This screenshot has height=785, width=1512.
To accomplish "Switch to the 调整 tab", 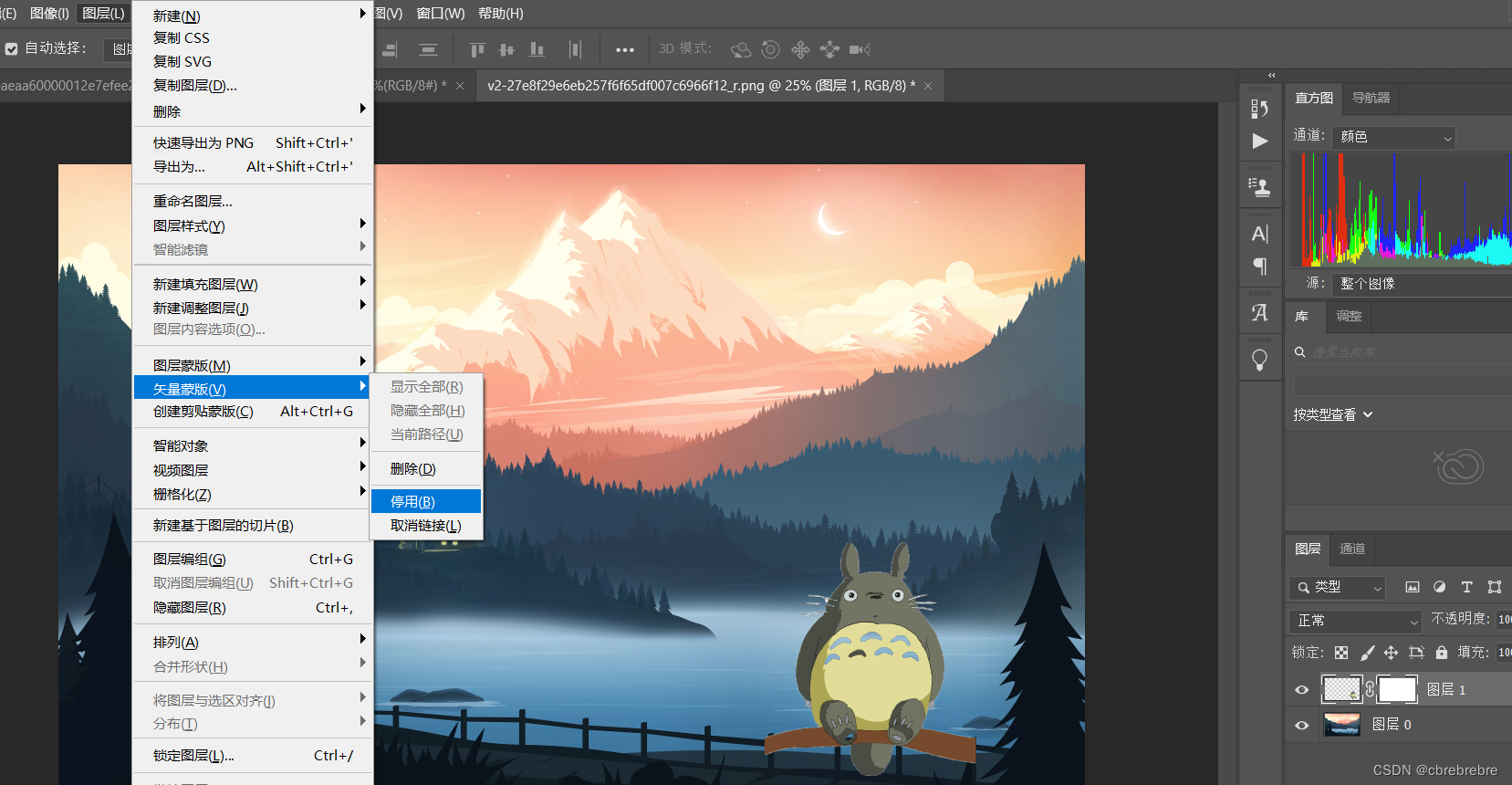I will click(1349, 316).
